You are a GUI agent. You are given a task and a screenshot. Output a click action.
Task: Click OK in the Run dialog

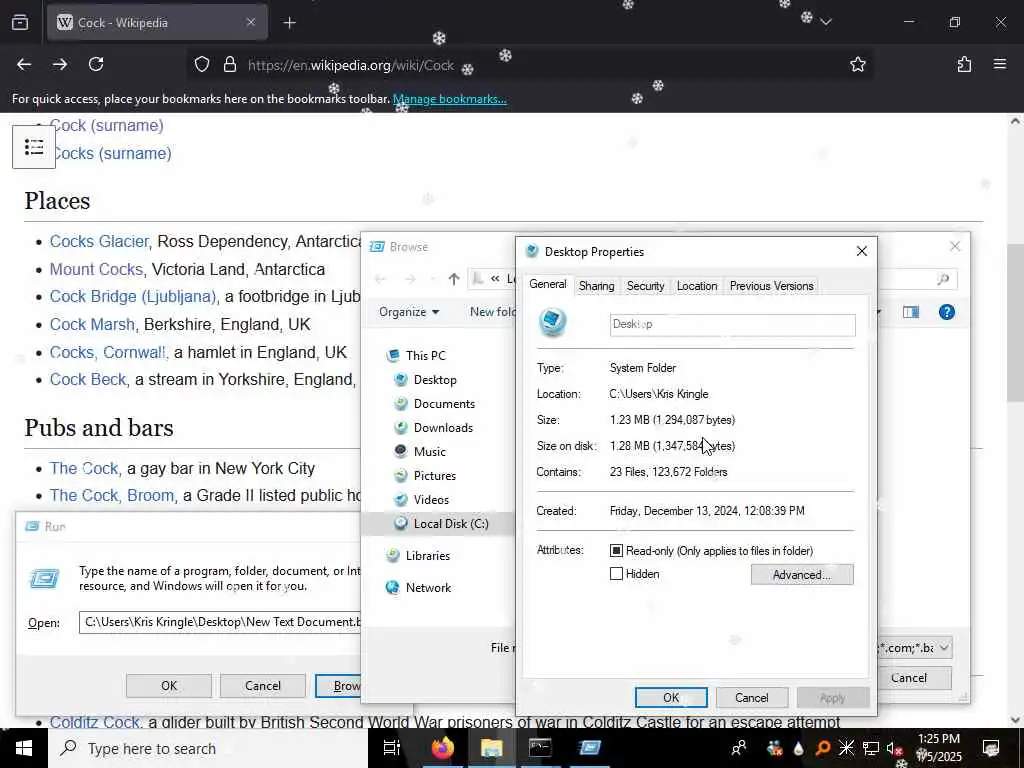pyautogui.click(x=168, y=686)
